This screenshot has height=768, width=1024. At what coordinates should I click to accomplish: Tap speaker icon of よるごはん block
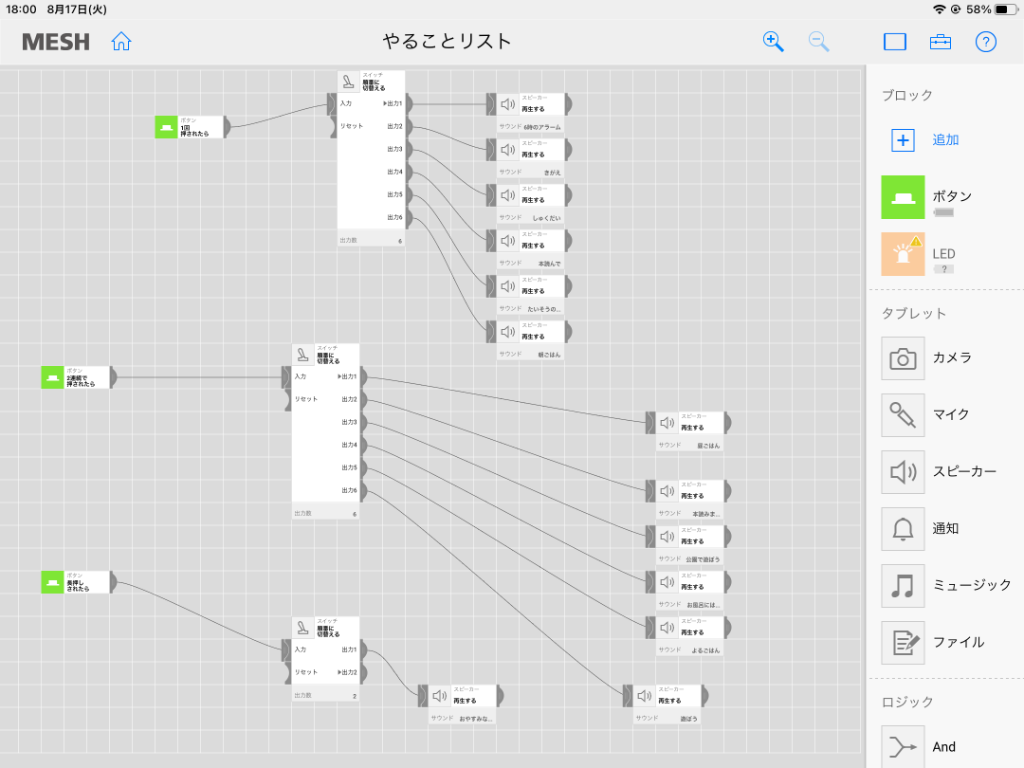click(x=667, y=628)
